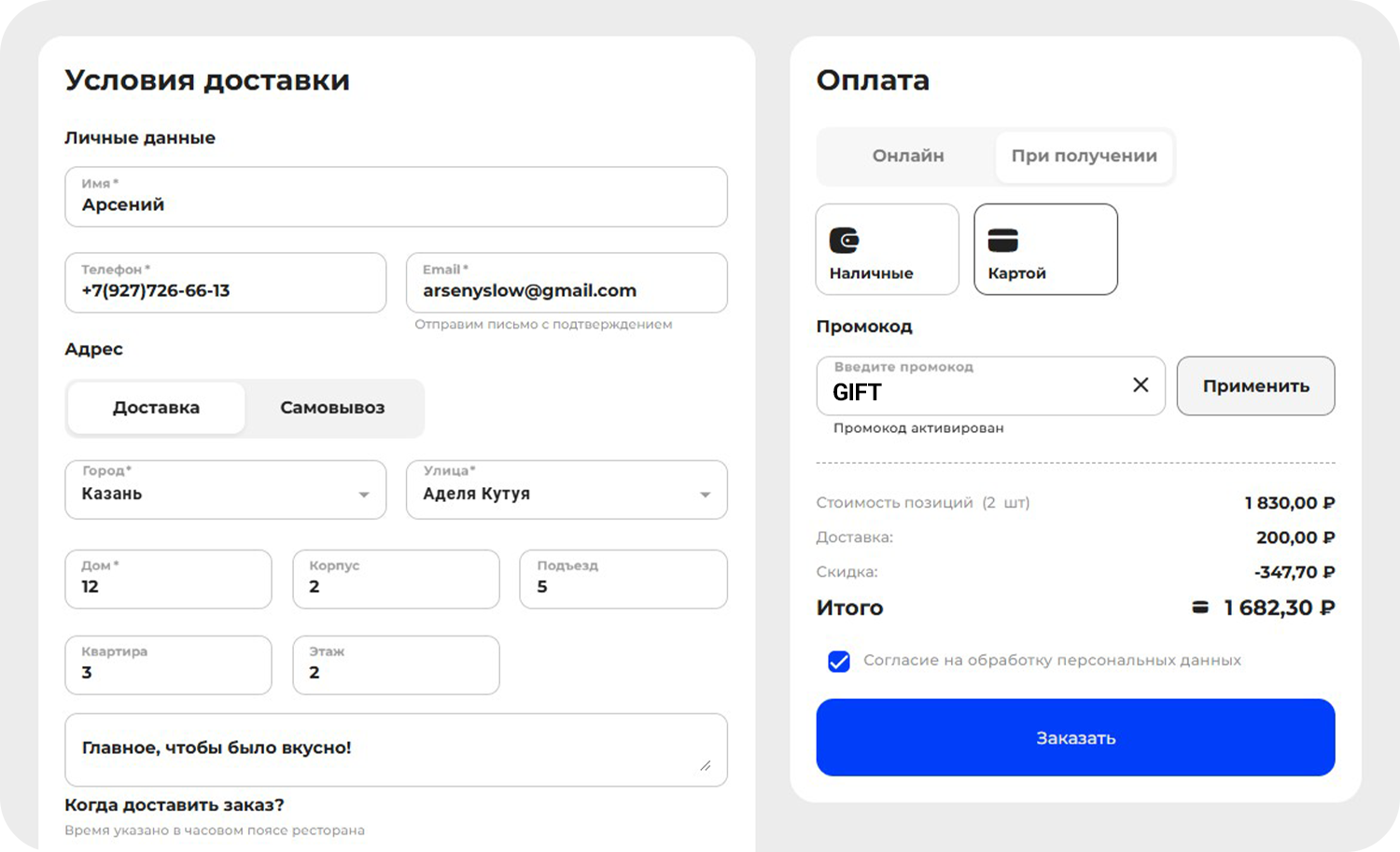The height and width of the screenshot is (852, 1400).
Task: Open the city selection arrow
Action: [364, 493]
